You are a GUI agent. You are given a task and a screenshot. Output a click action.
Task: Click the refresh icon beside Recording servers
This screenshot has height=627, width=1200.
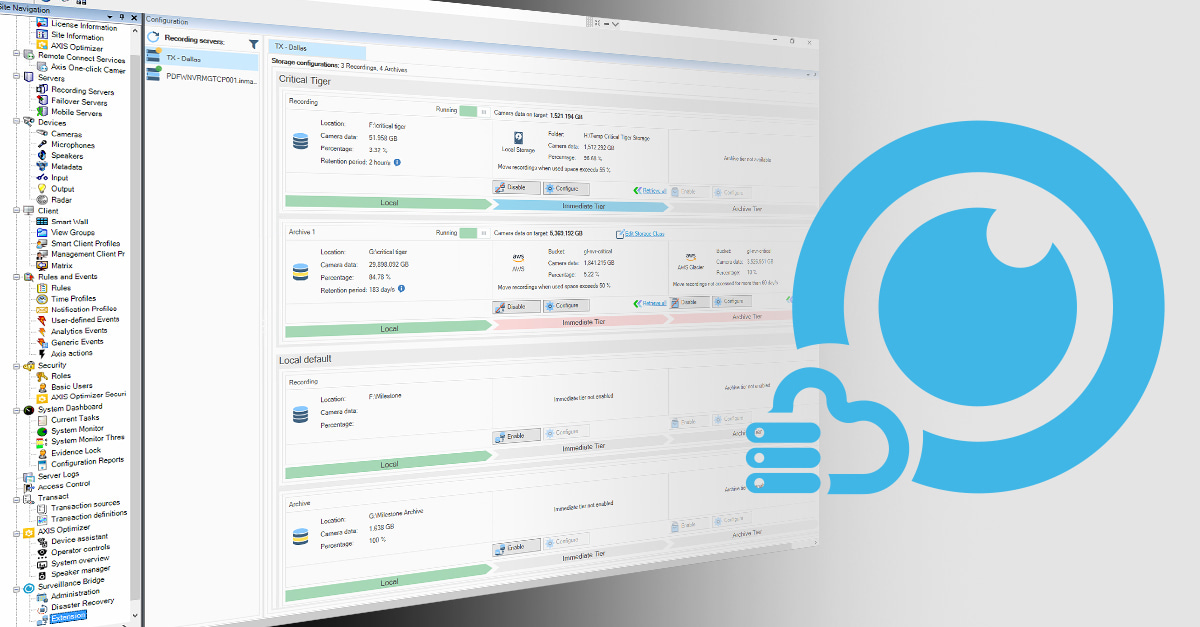(154, 37)
